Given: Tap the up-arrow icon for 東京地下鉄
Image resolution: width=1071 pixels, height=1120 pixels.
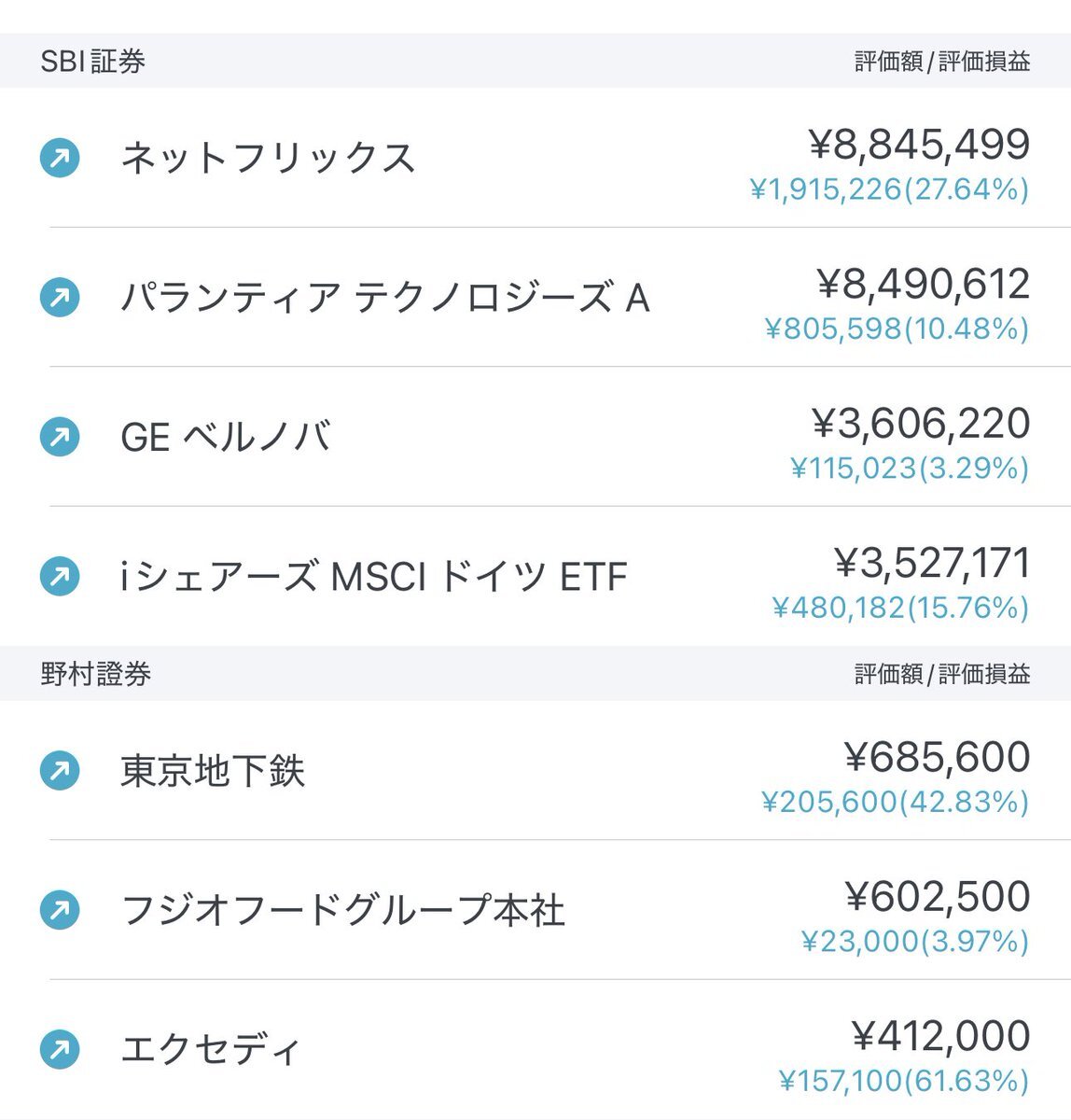Looking at the screenshot, I should (x=60, y=771).
